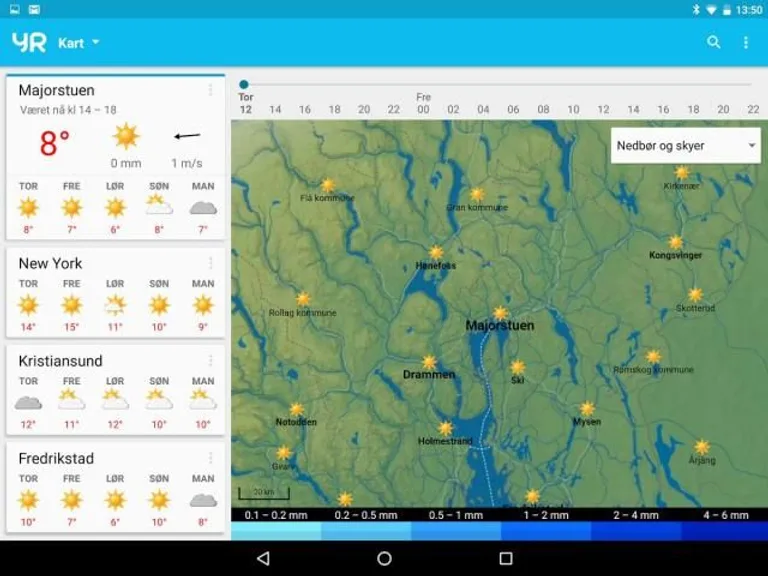Open Kristiansund card options menu
The height and width of the screenshot is (576, 768).
210,360
